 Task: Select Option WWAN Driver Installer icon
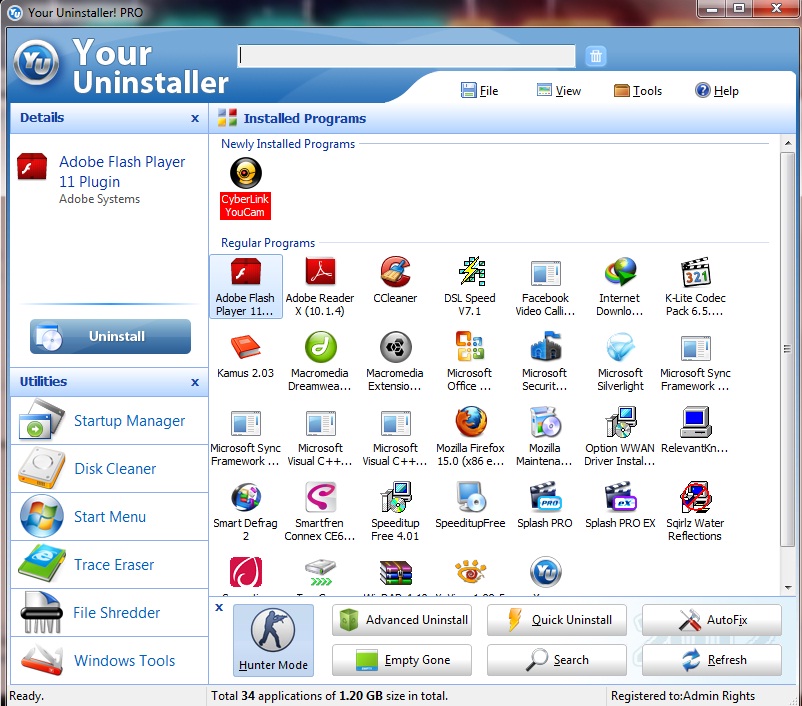click(620, 422)
